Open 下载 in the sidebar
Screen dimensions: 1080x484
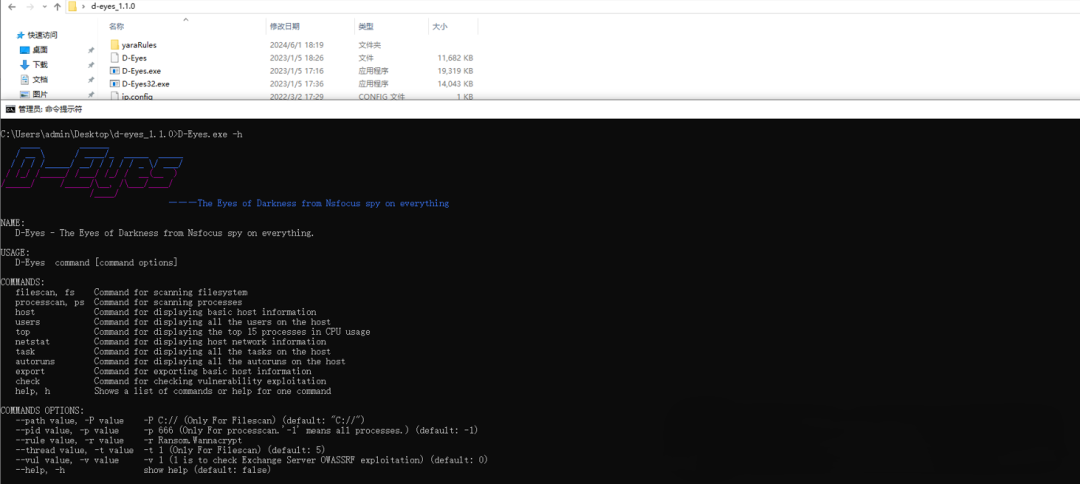pyautogui.click(x=40, y=64)
